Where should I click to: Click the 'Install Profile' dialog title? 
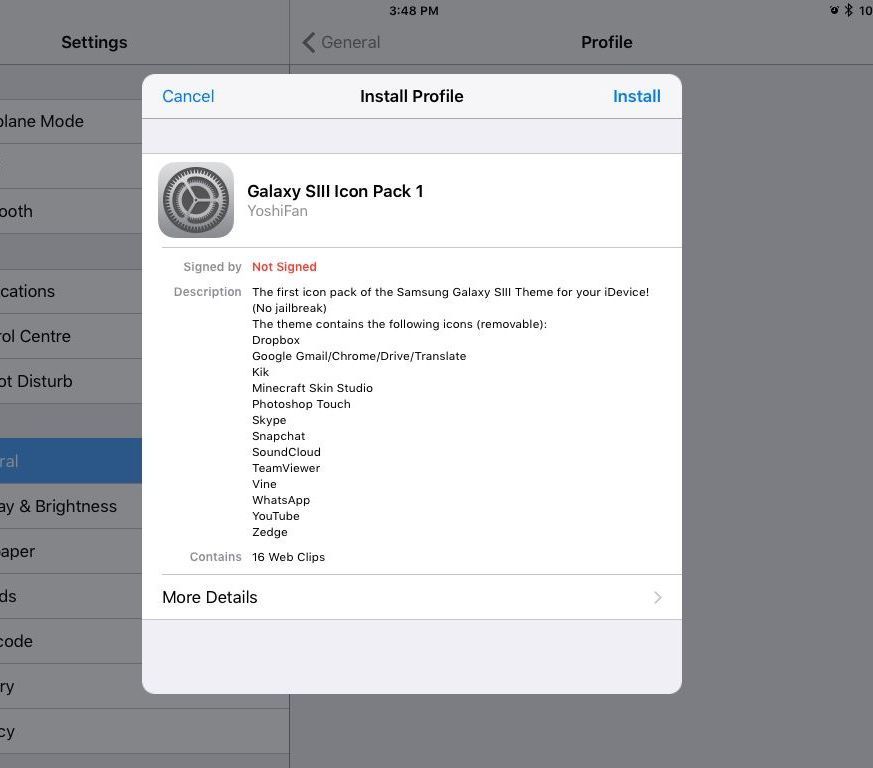[411, 96]
